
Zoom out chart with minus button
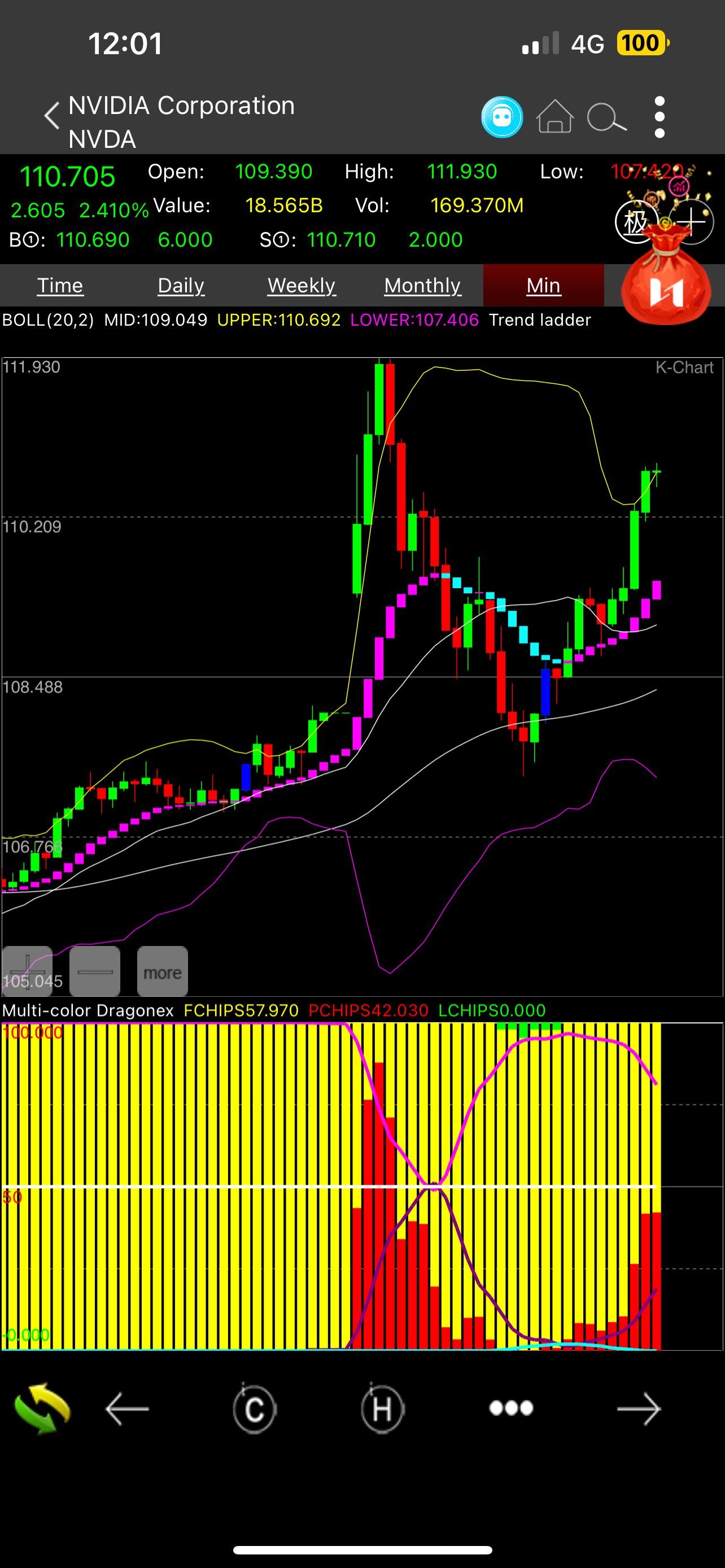(x=95, y=971)
